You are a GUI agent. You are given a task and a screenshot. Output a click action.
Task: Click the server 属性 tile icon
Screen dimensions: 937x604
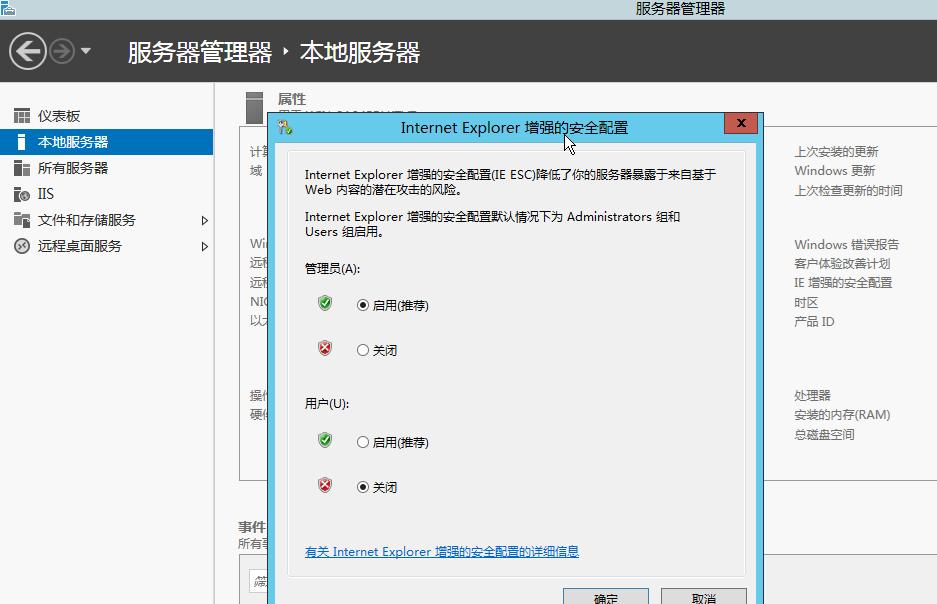click(255, 108)
